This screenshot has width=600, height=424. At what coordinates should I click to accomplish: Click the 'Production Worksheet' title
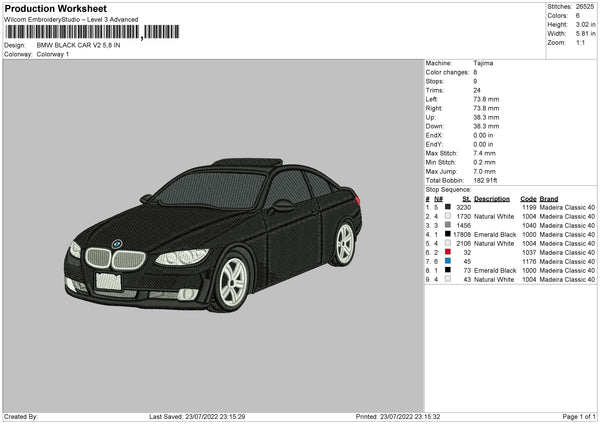(x=55, y=9)
